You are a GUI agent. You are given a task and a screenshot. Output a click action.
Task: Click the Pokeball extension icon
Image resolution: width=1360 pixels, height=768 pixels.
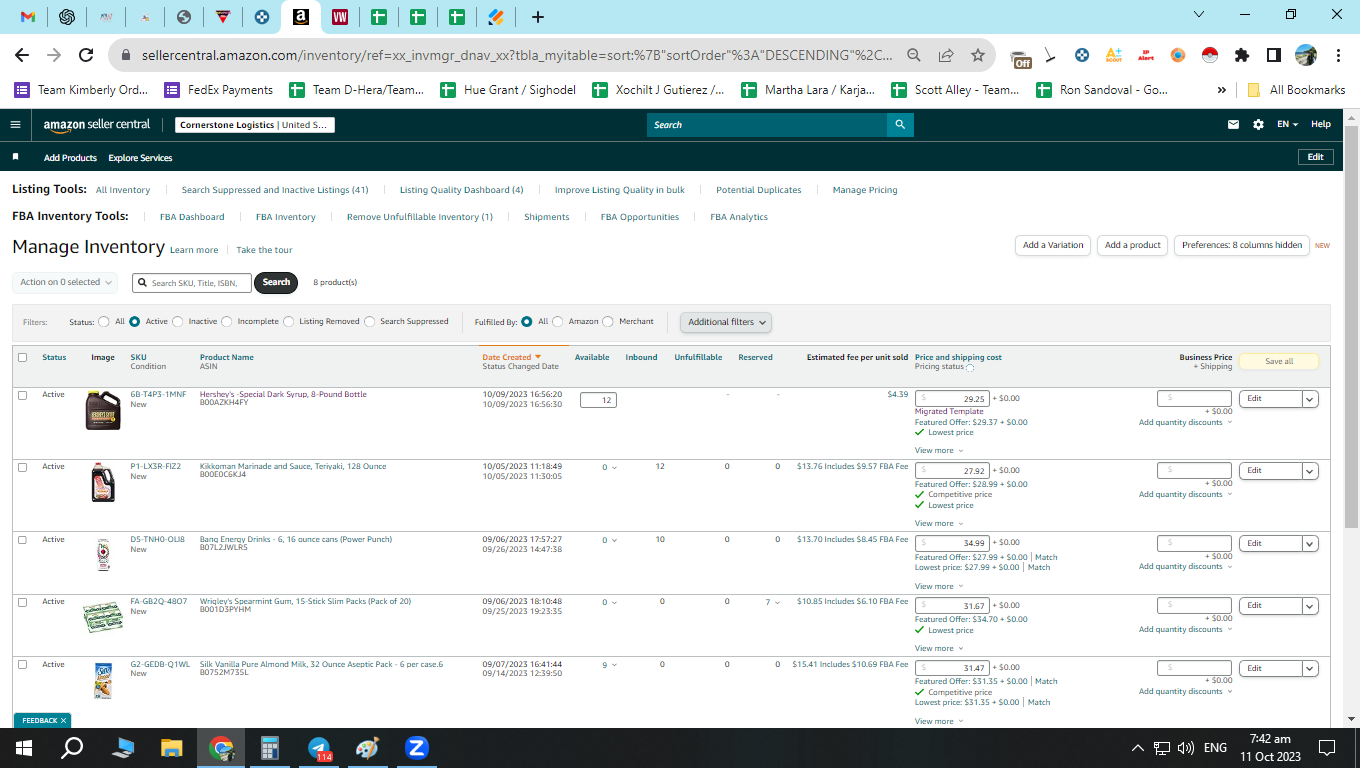1210,55
